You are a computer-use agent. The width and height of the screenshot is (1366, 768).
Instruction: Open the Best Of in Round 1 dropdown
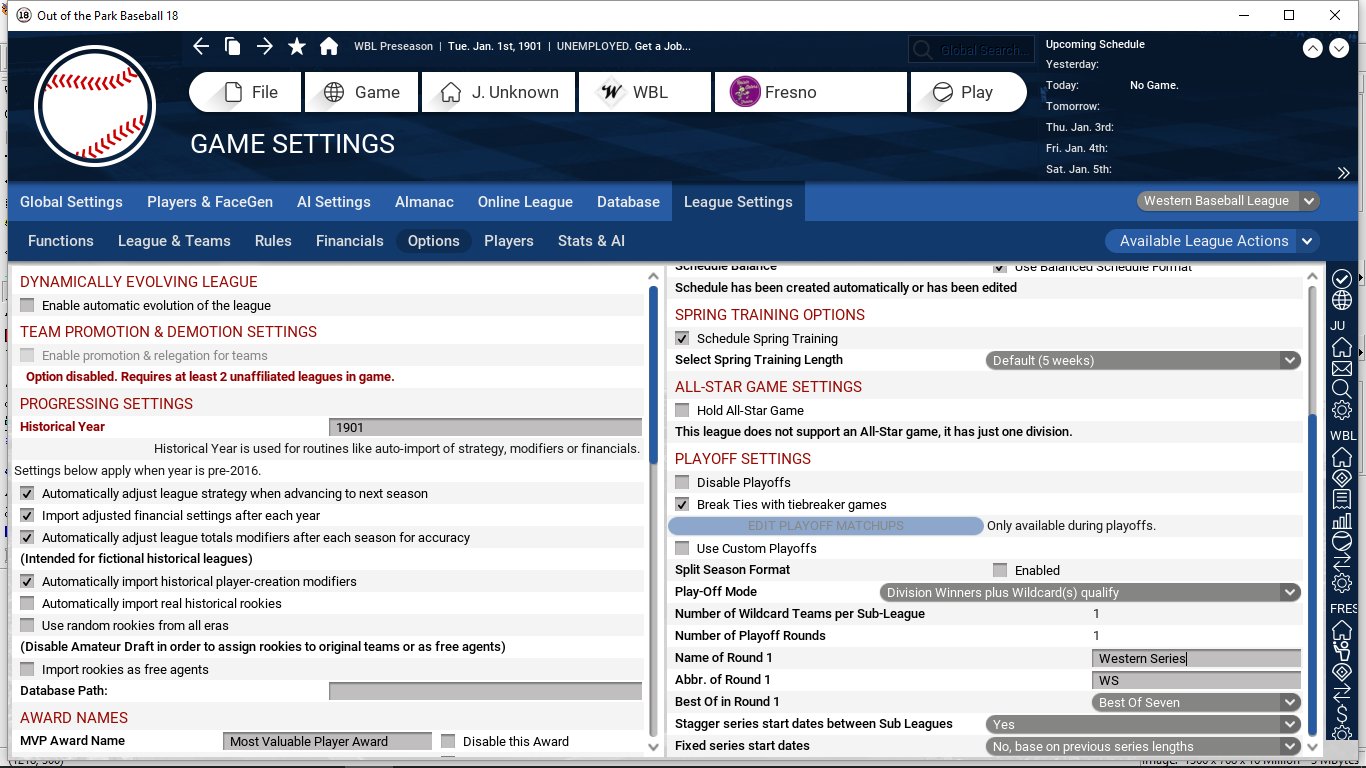pos(1196,703)
